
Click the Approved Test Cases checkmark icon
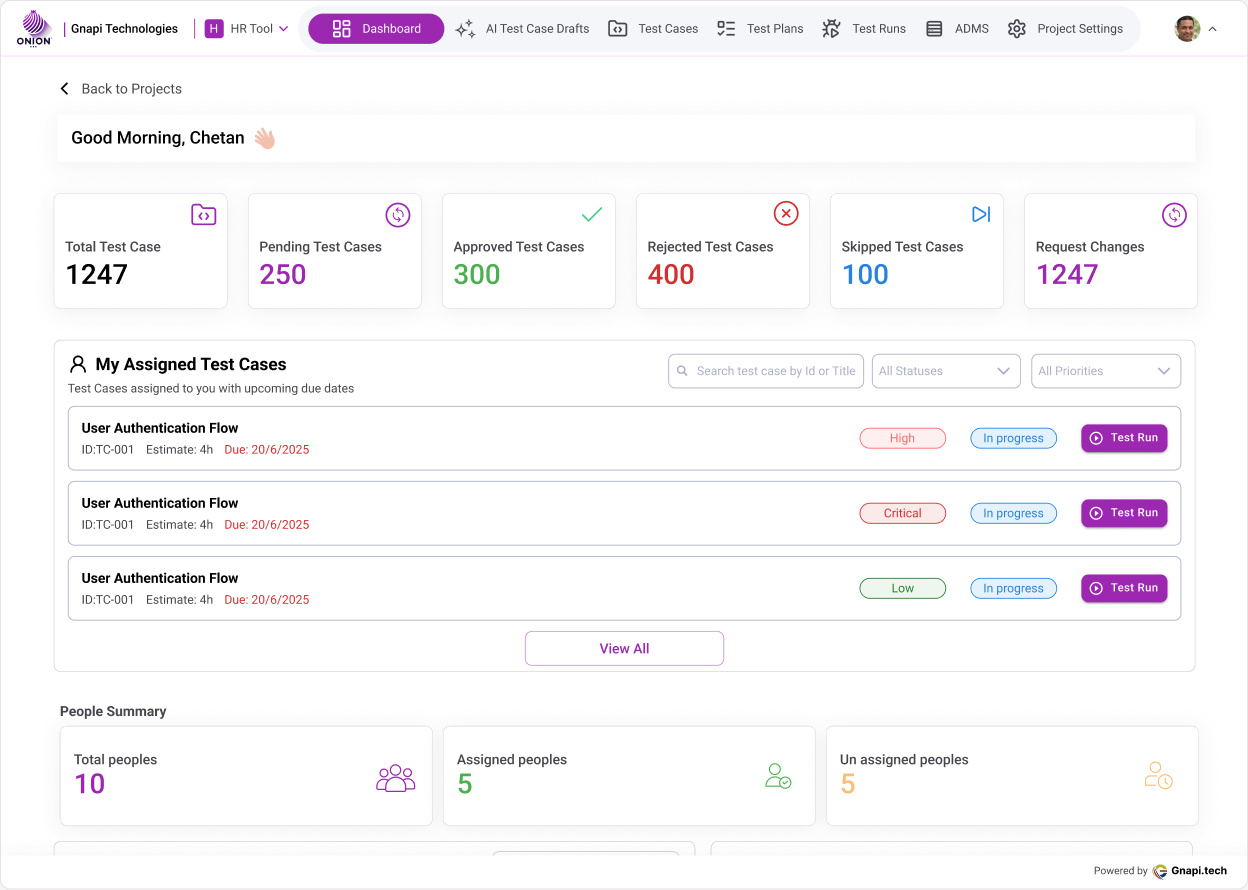(592, 215)
